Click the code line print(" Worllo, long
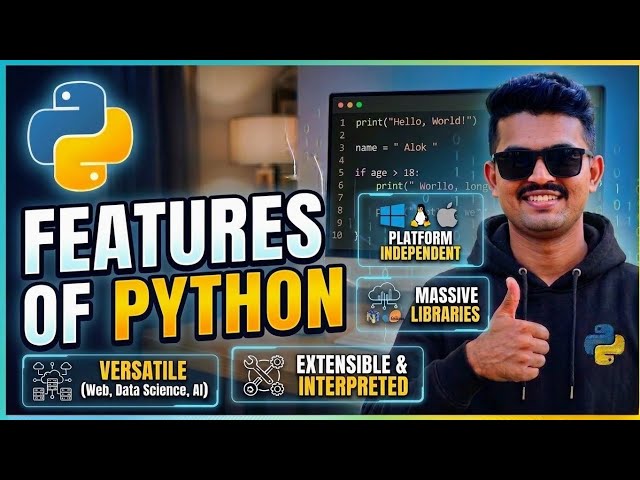The height and width of the screenshot is (480, 640). (433, 186)
